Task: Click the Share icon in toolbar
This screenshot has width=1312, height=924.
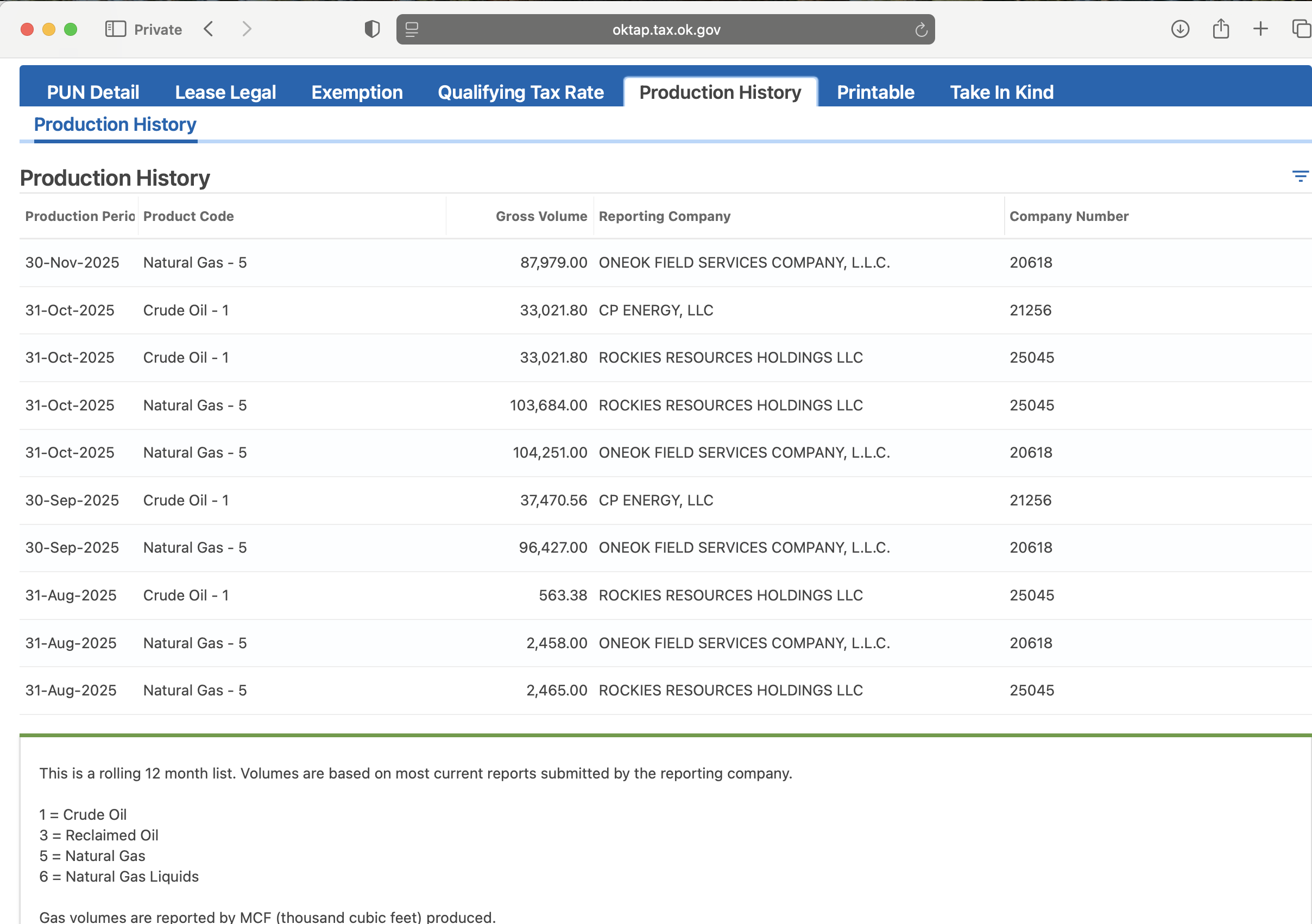Action: click(1221, 29)
